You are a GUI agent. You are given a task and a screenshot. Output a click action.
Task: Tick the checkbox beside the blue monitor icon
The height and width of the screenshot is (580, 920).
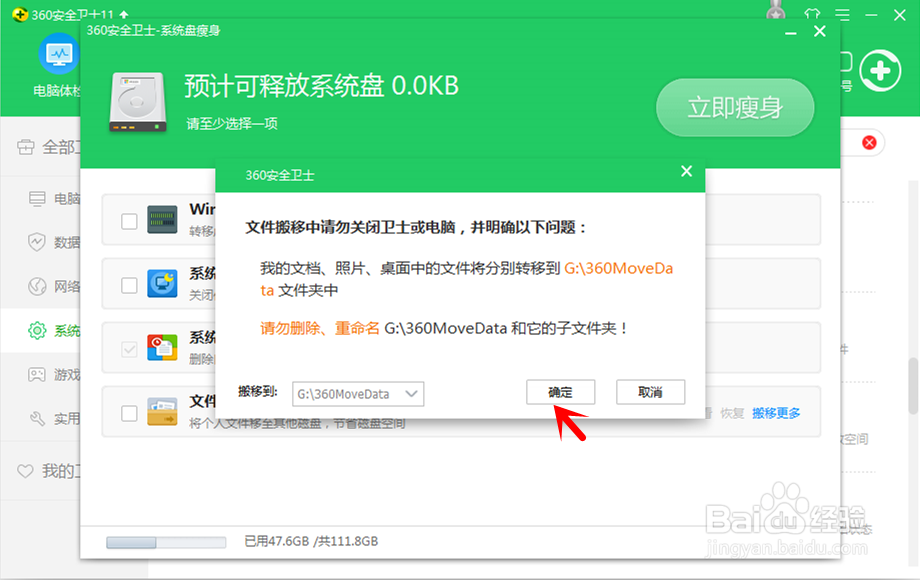tap(129, 286)
